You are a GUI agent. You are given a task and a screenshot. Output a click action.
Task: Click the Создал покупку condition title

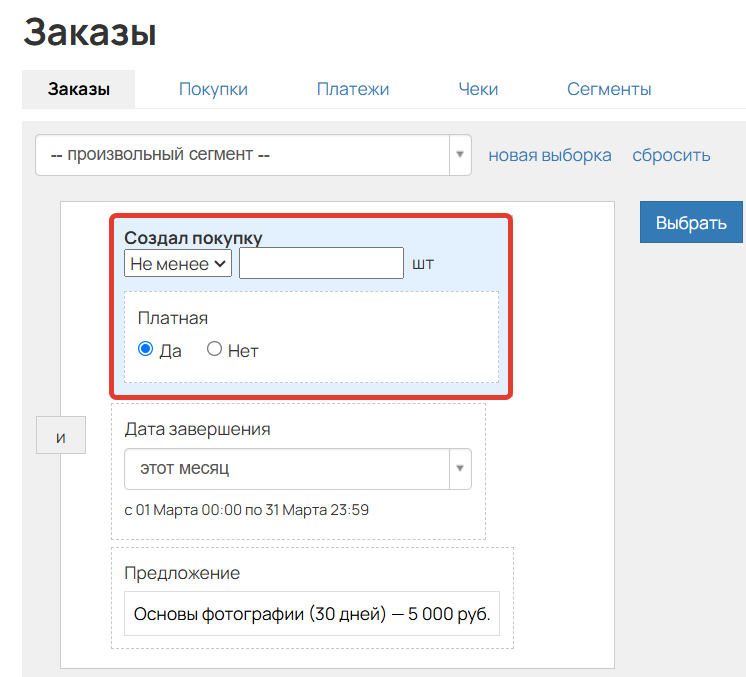[x=193, y=237]
